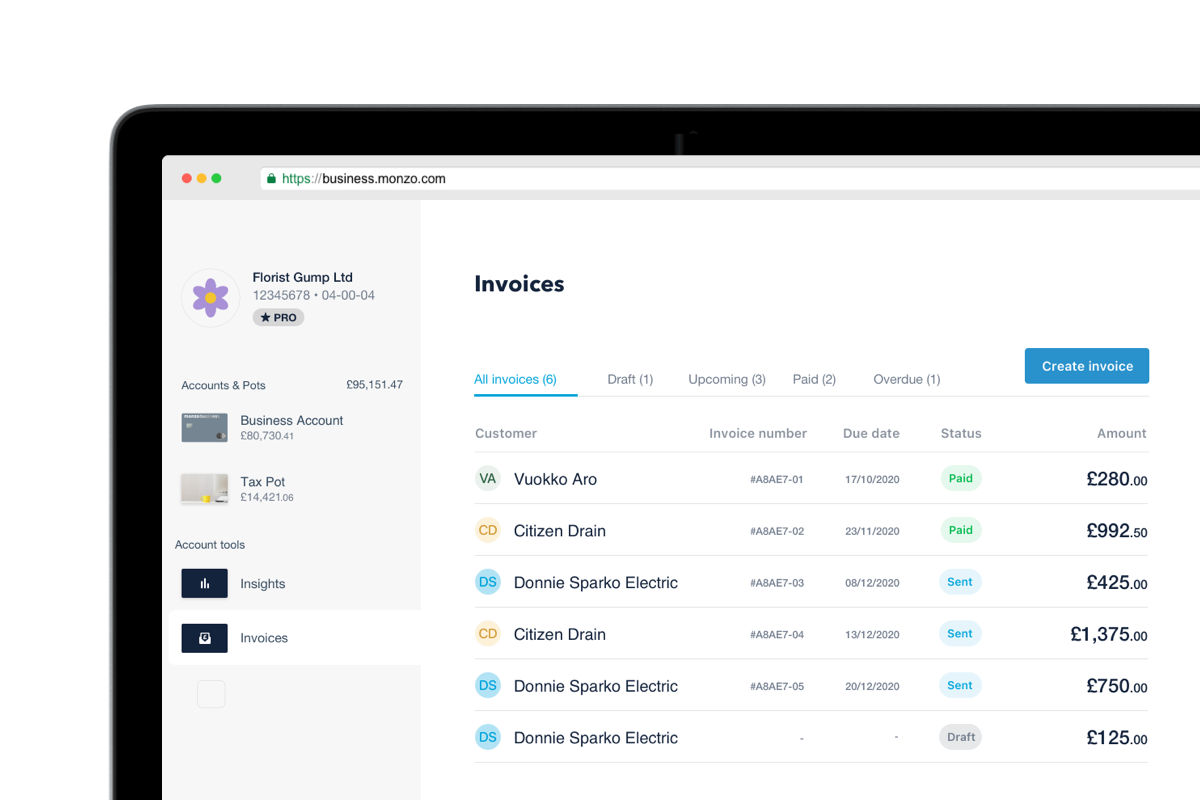1200x800 pixels.
Task: Switch to the Draft invoices tab
Action: tap(630, 379)
